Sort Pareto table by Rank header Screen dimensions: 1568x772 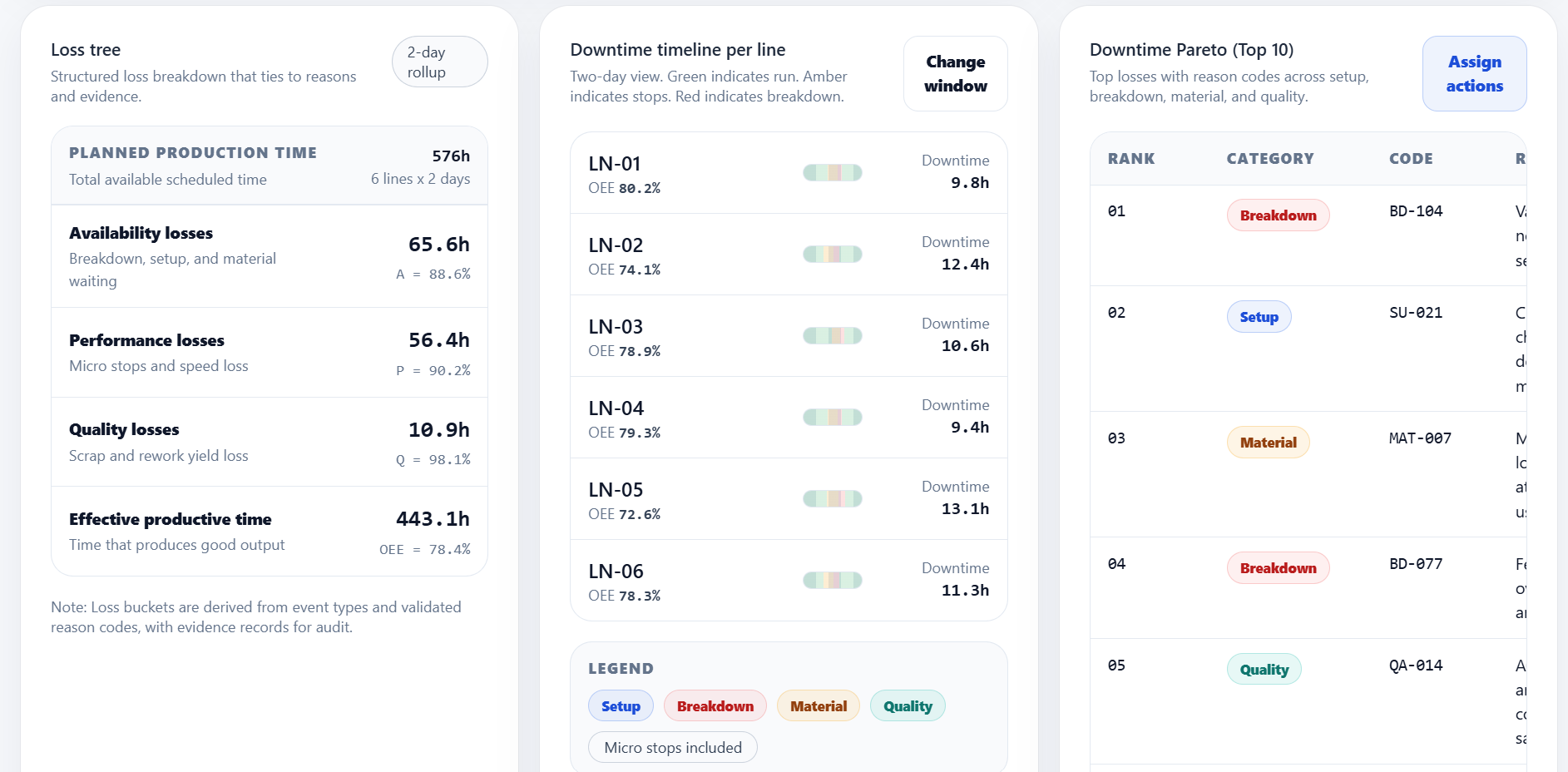[1130, 159]
